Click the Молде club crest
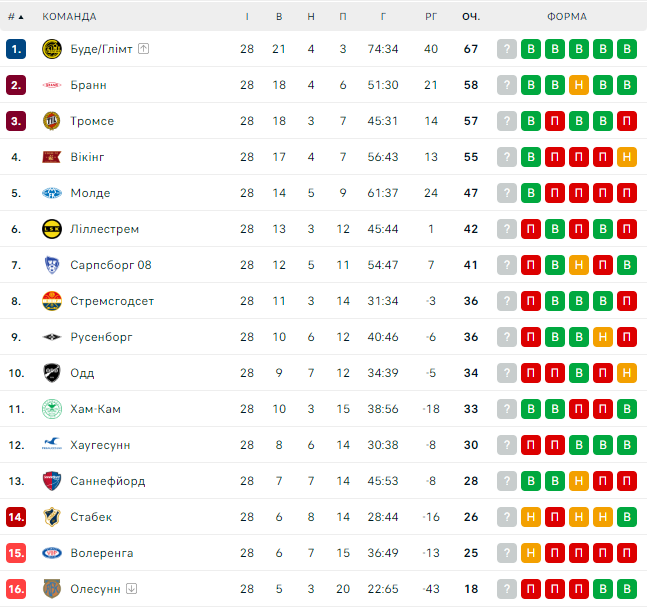 point(52,193)
